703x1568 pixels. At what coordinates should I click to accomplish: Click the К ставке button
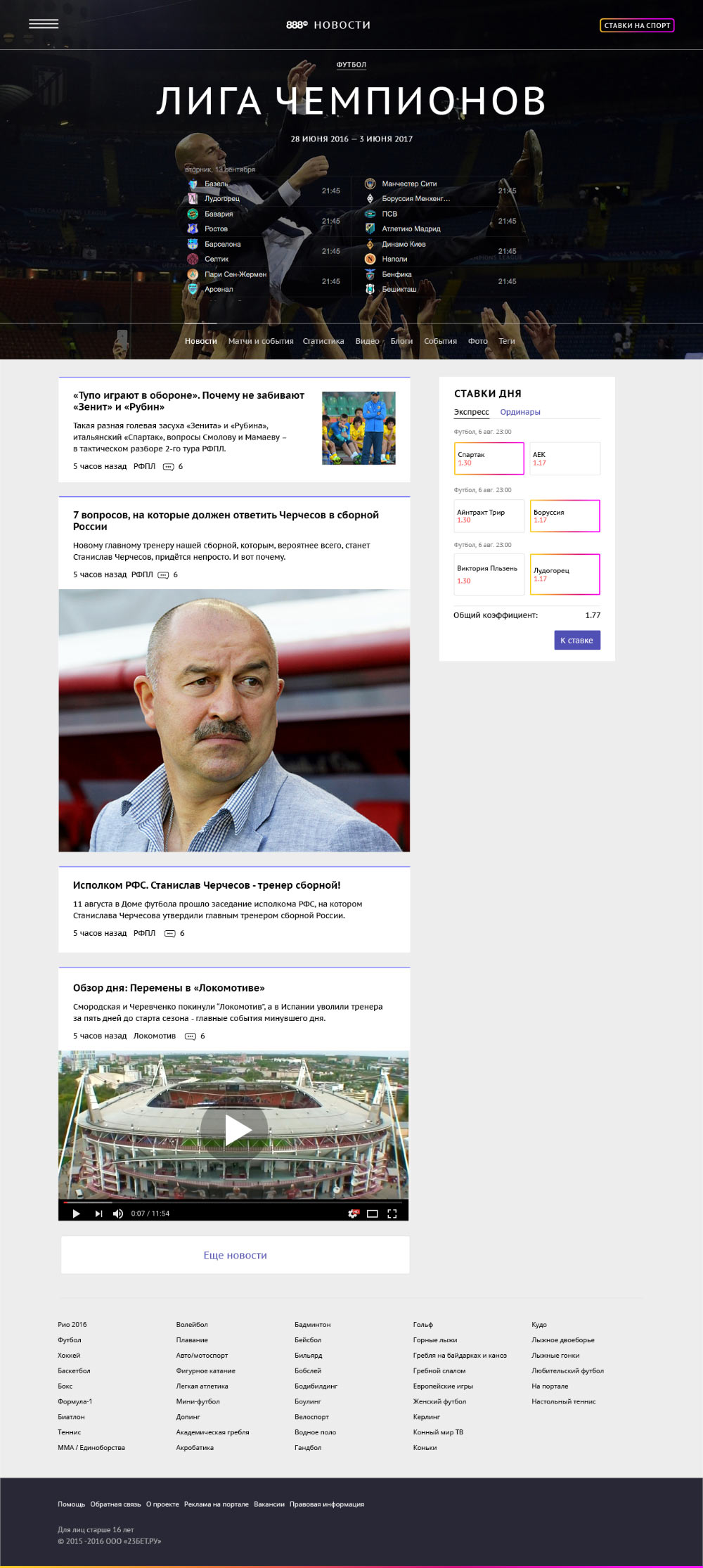coord(576,640)
